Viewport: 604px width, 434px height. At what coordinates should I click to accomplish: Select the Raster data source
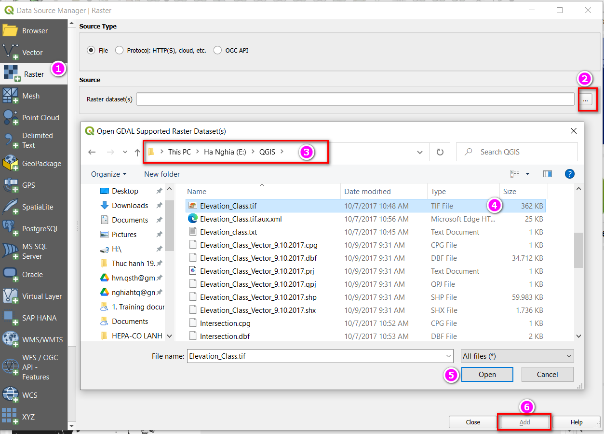[34, 74]
